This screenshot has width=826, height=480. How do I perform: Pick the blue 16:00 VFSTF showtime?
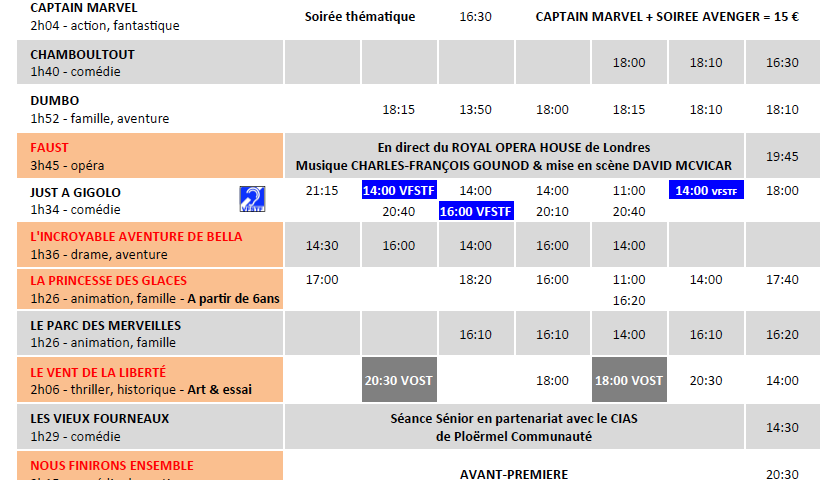(476, 211)
